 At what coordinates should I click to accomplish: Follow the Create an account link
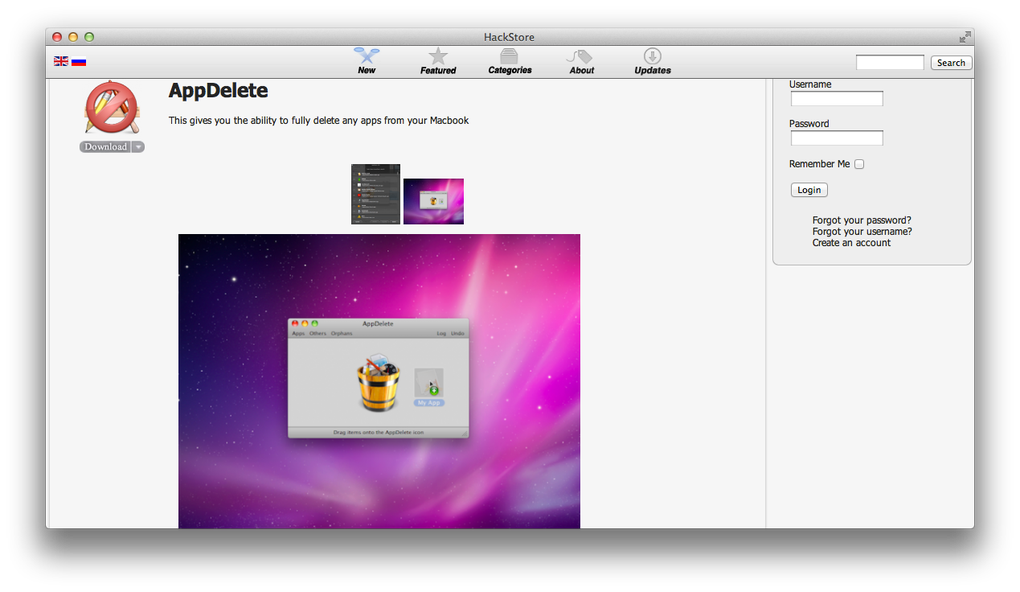[x=851, y=243]
